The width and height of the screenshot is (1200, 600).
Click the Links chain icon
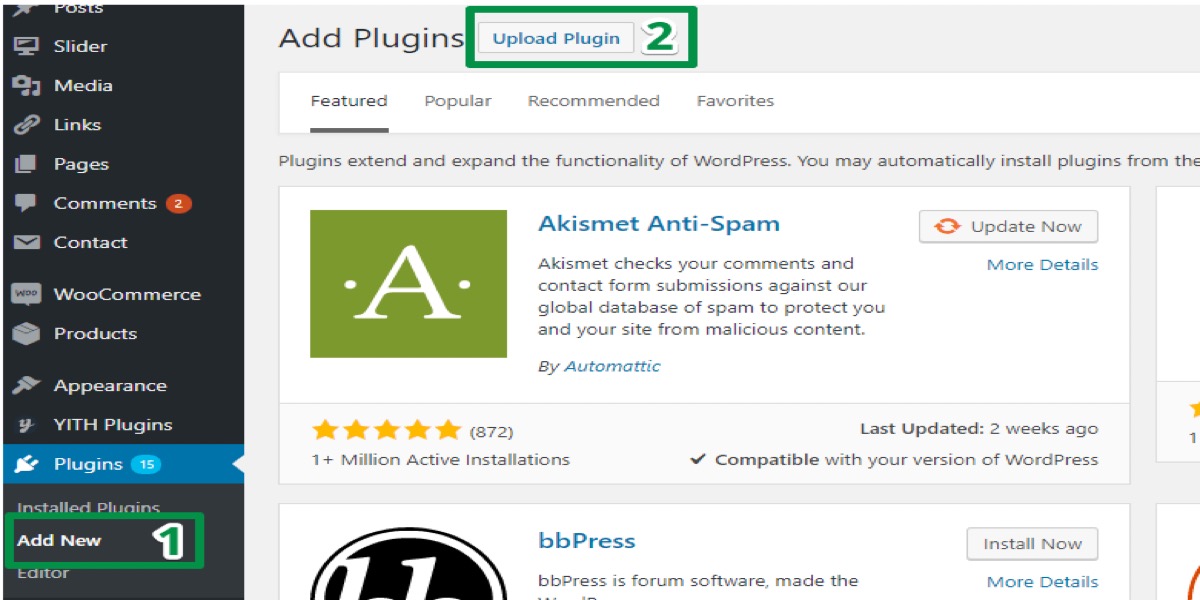click(26, 125)
